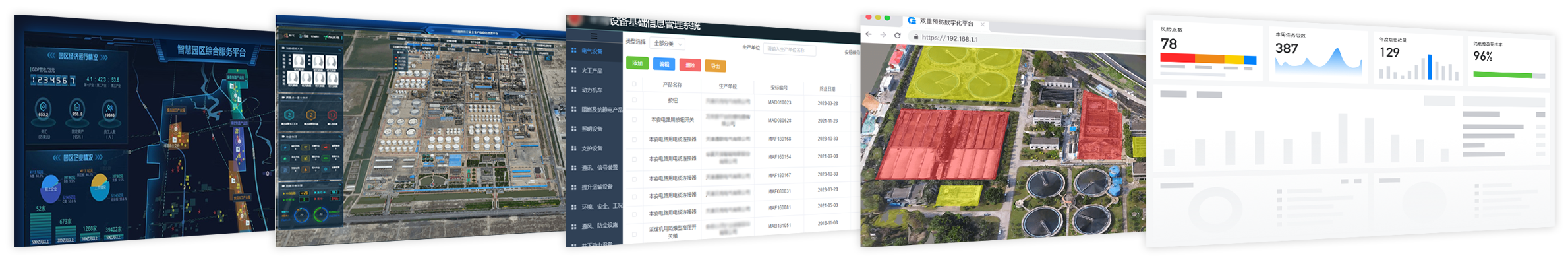This screenshot has width=1568, height=262.
Task: Click the orange 导出 button
Action: (715, 66)
